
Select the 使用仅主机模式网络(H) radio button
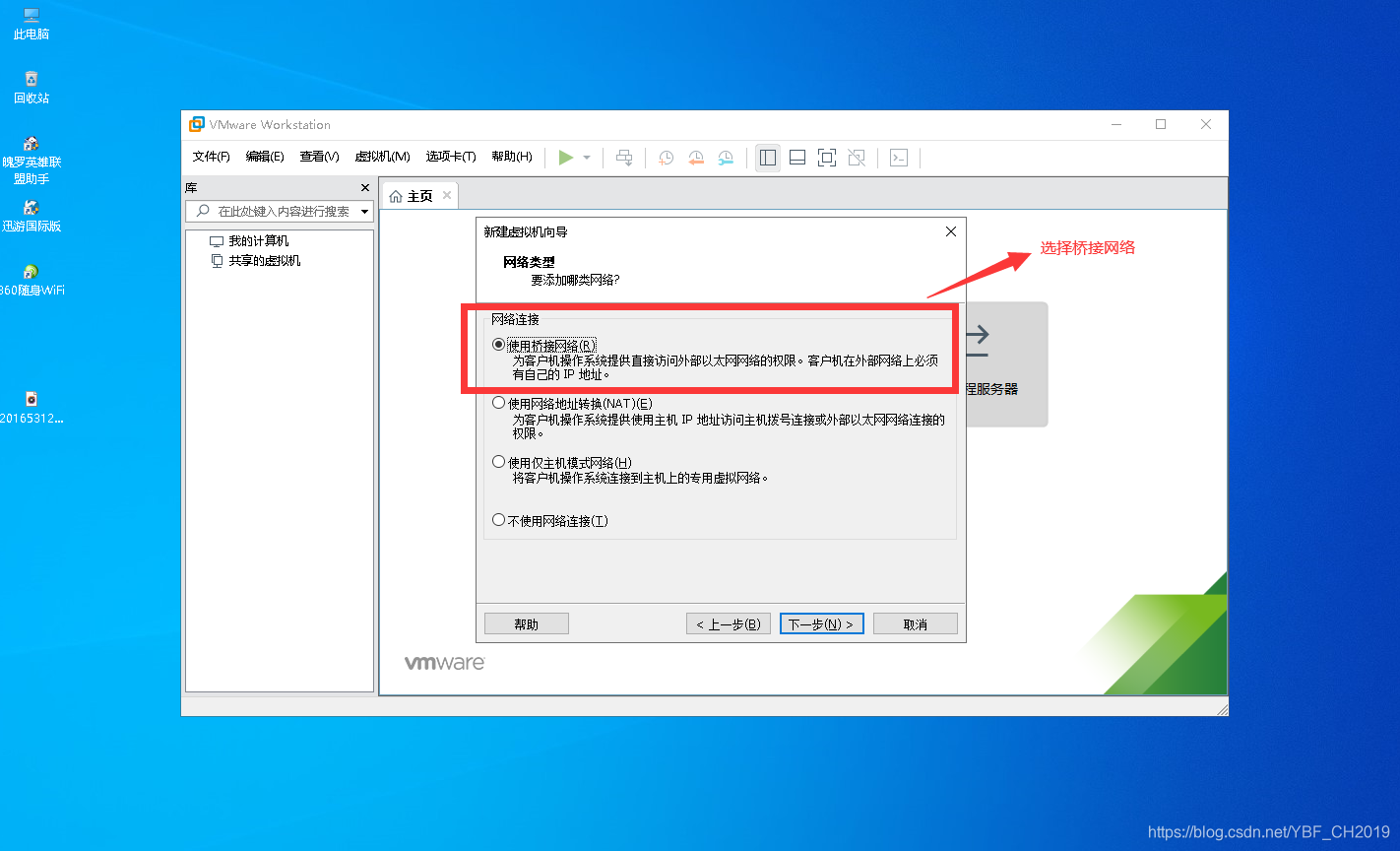click(x=498, y=462)
